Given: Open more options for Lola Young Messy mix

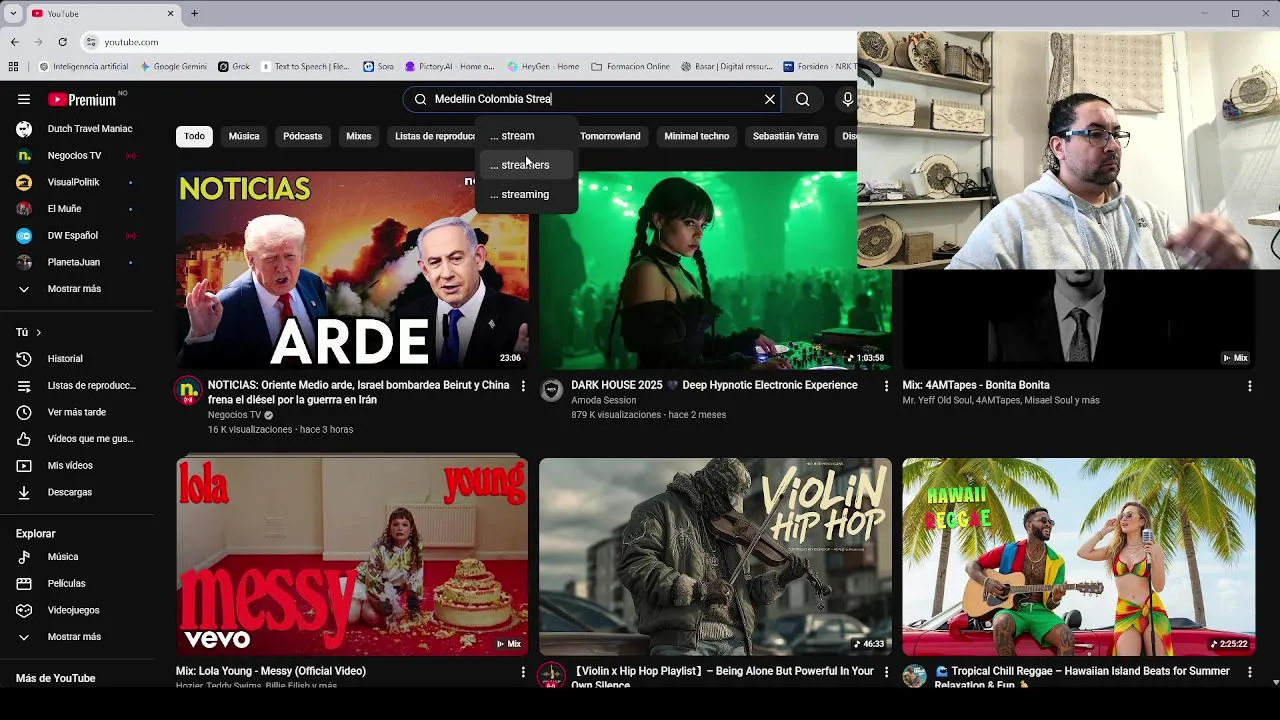Looking at the screenshot, I should point(523,672).
